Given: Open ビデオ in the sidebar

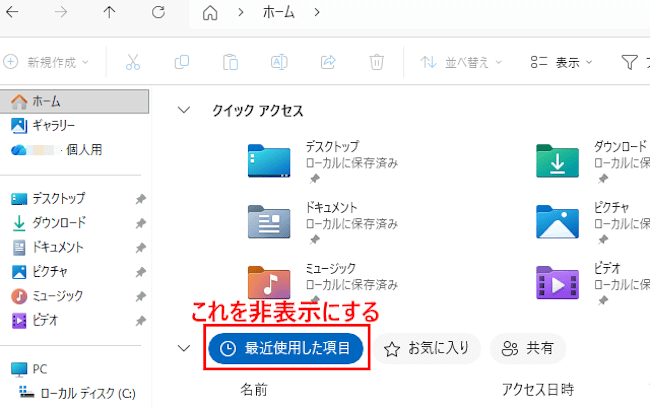Looking at the screenshot, I should pos(34,320).
